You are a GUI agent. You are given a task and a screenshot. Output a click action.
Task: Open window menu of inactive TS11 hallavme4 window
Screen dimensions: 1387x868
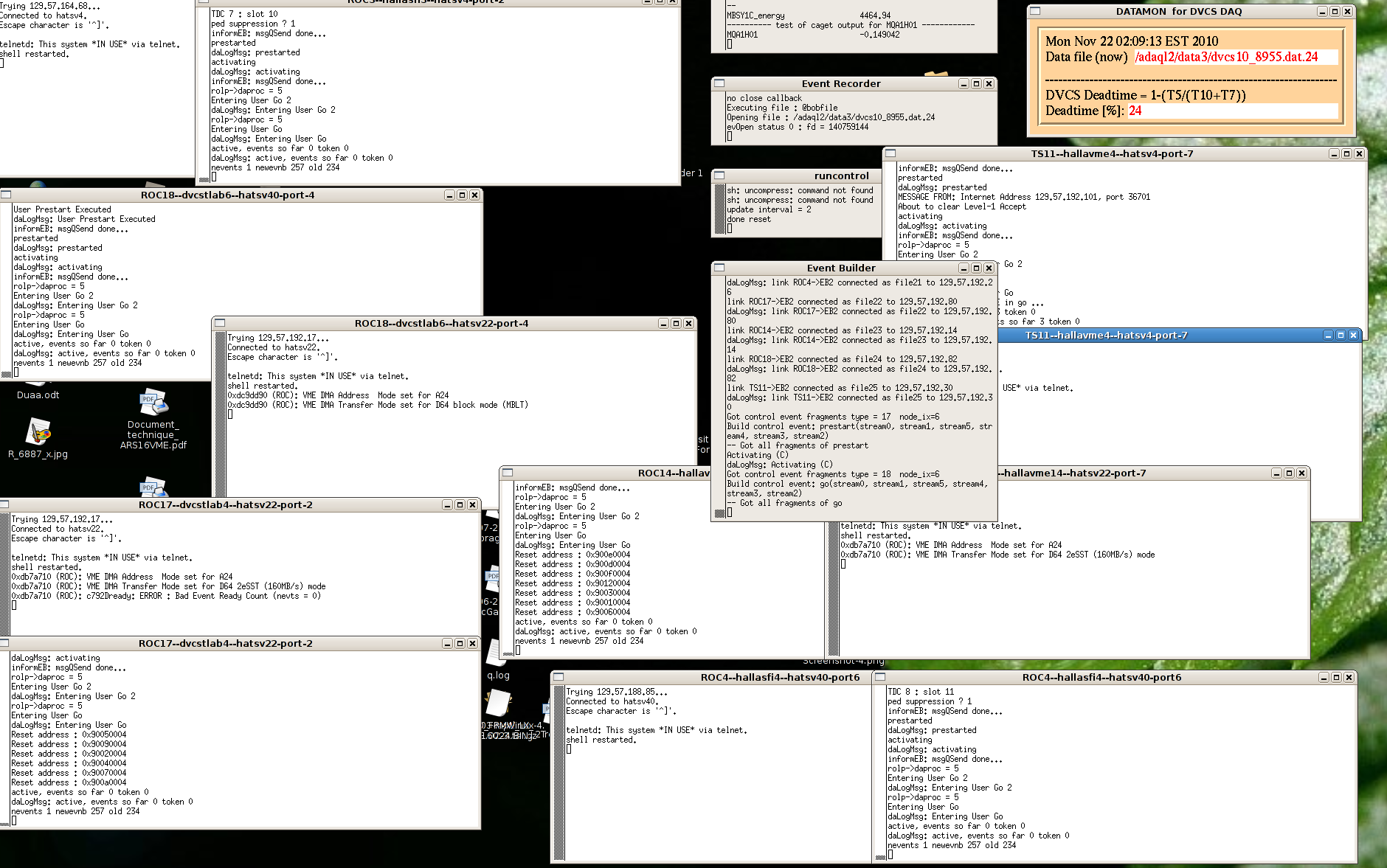[x=890, y=153]
